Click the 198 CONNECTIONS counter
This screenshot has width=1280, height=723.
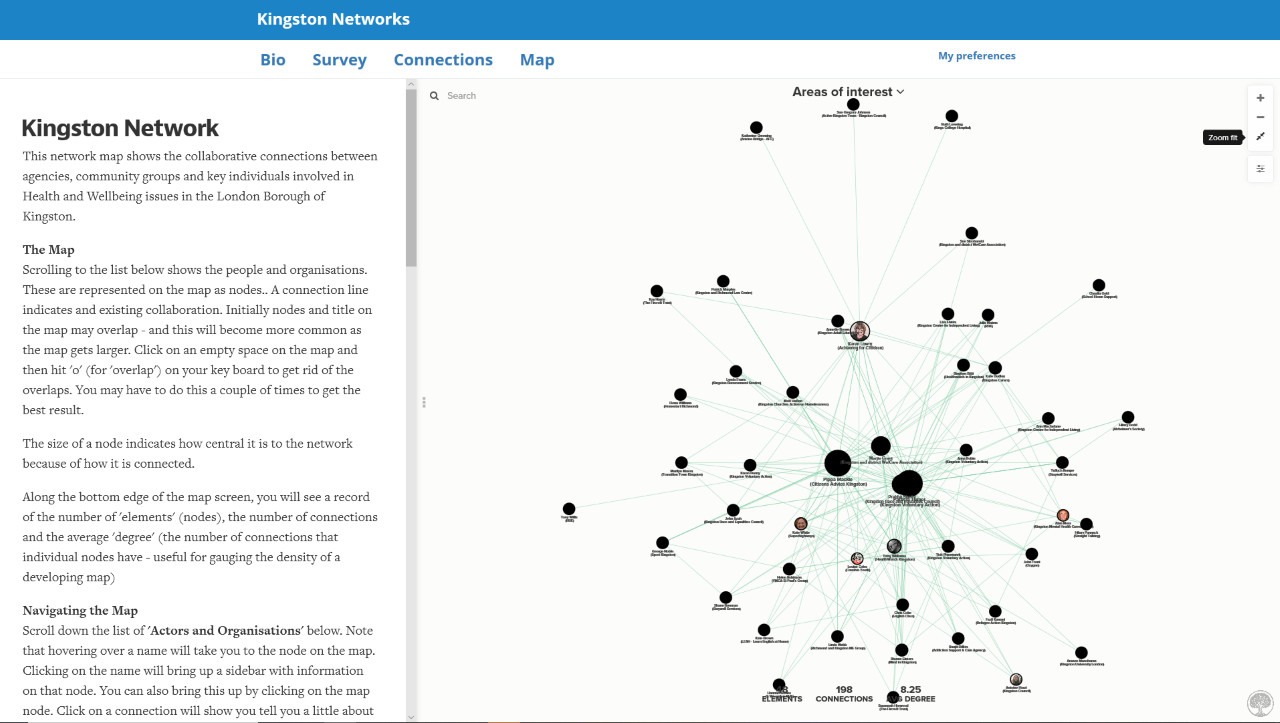[x=844, y=694]
